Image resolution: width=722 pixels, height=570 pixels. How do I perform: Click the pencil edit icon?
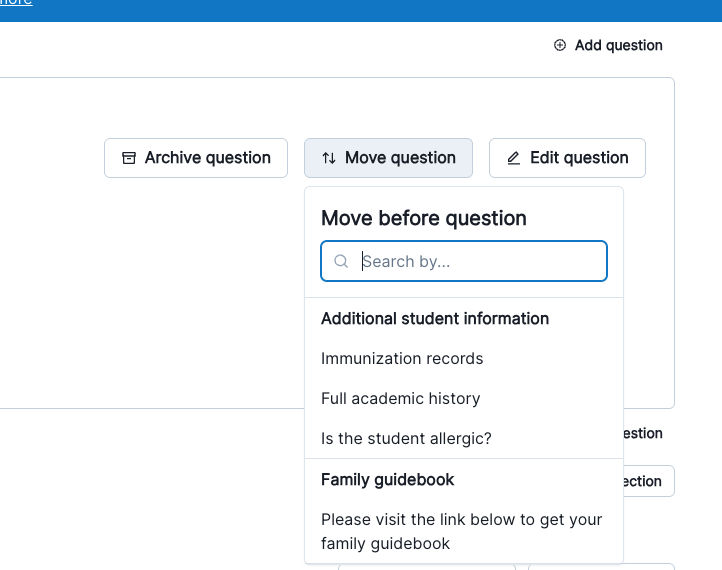point(514,158)
